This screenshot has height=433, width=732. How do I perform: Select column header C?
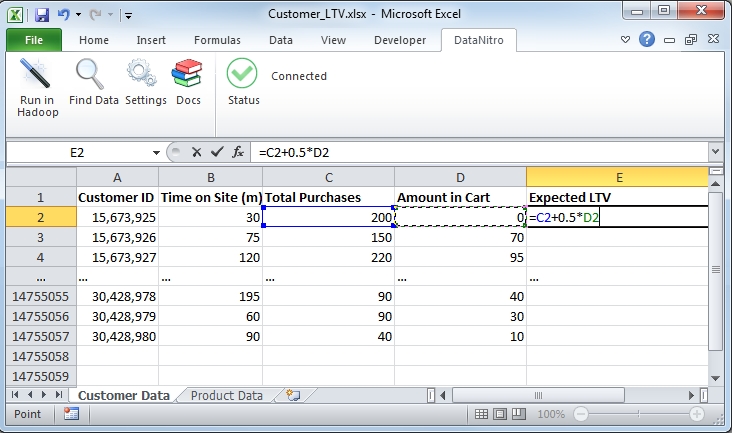click(x=329, y=177)
